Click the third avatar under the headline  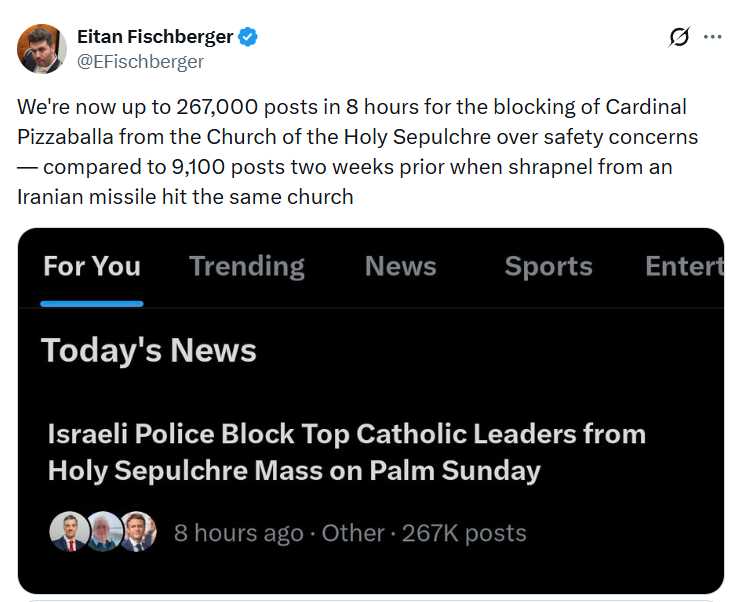pos(138,532)
